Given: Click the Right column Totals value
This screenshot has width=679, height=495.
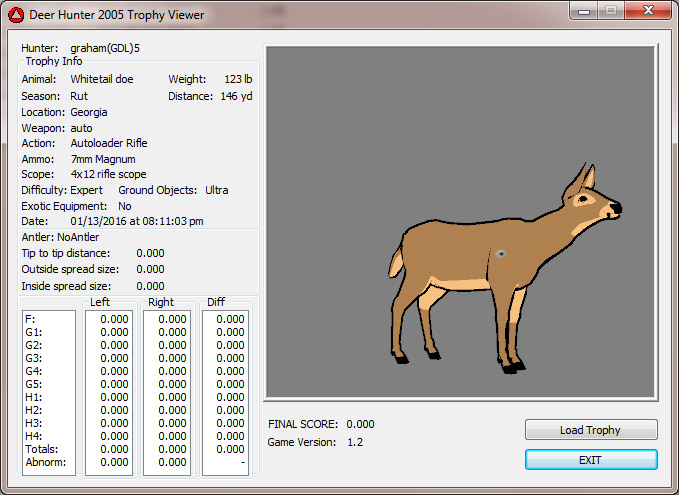Looking at the screenshot, I should [173, 449].
